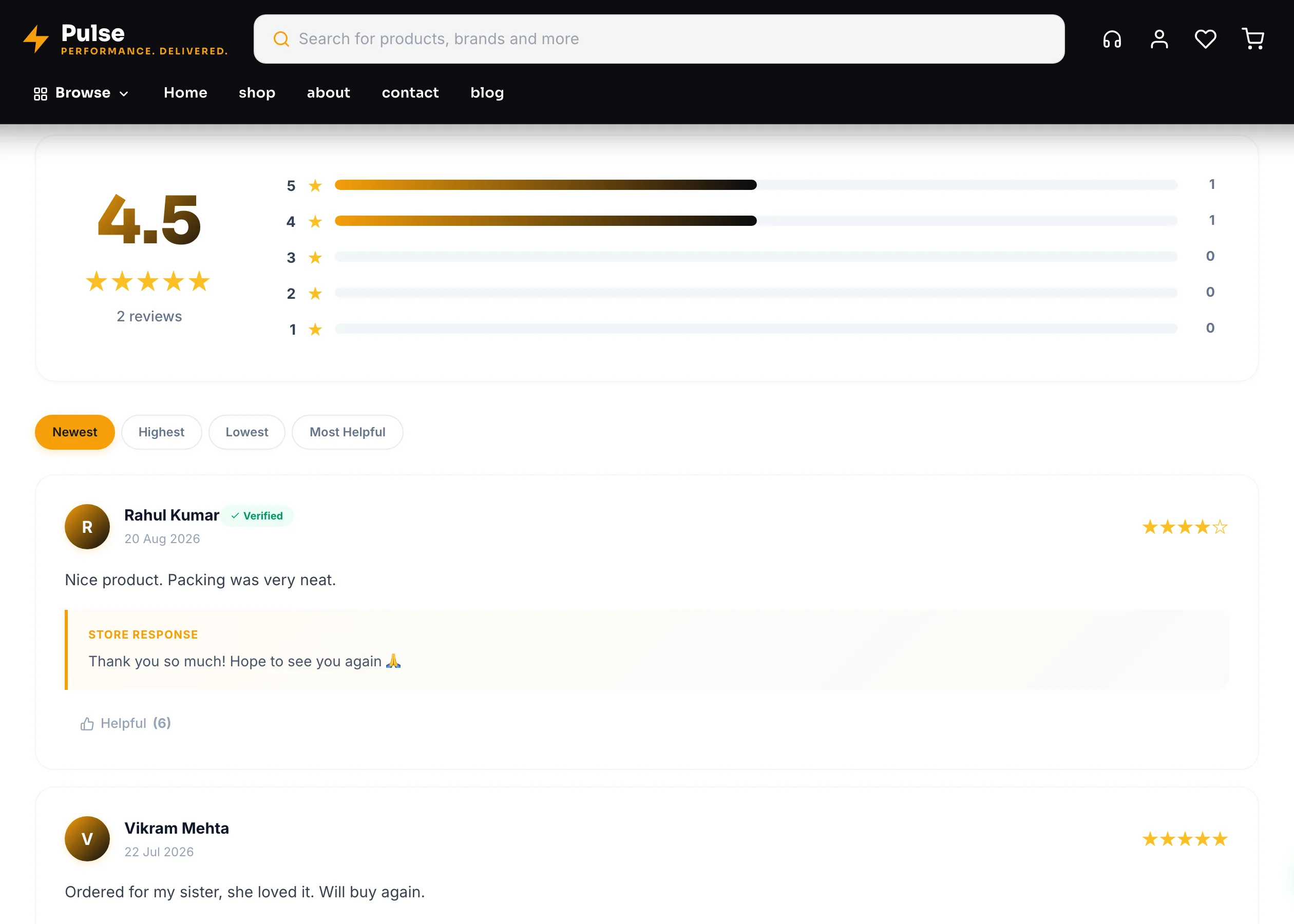Image resolution: width=1294 pixels, height=924 pixels.
Task: Click the Pulse brand name text
Action: (93, 33)
